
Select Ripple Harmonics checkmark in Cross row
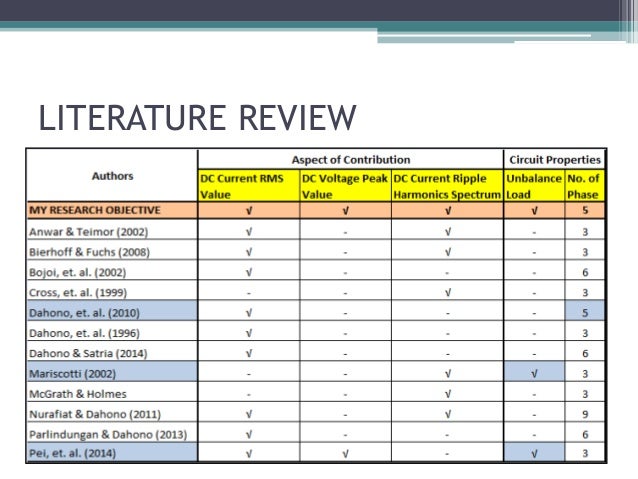point(448,293)
